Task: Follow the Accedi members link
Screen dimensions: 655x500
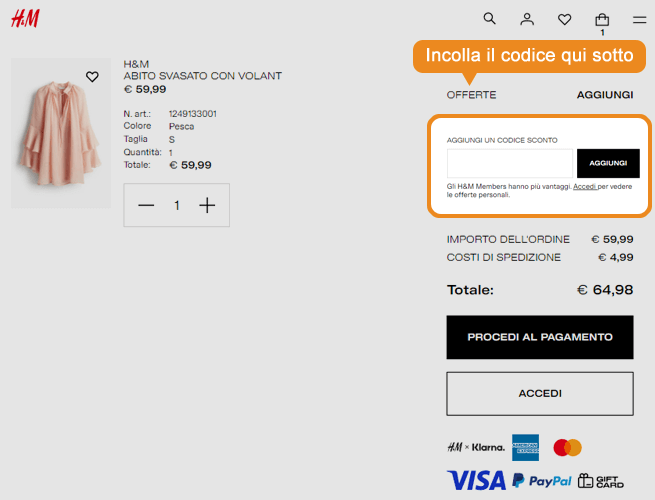Action: click(x=584, y=187)
